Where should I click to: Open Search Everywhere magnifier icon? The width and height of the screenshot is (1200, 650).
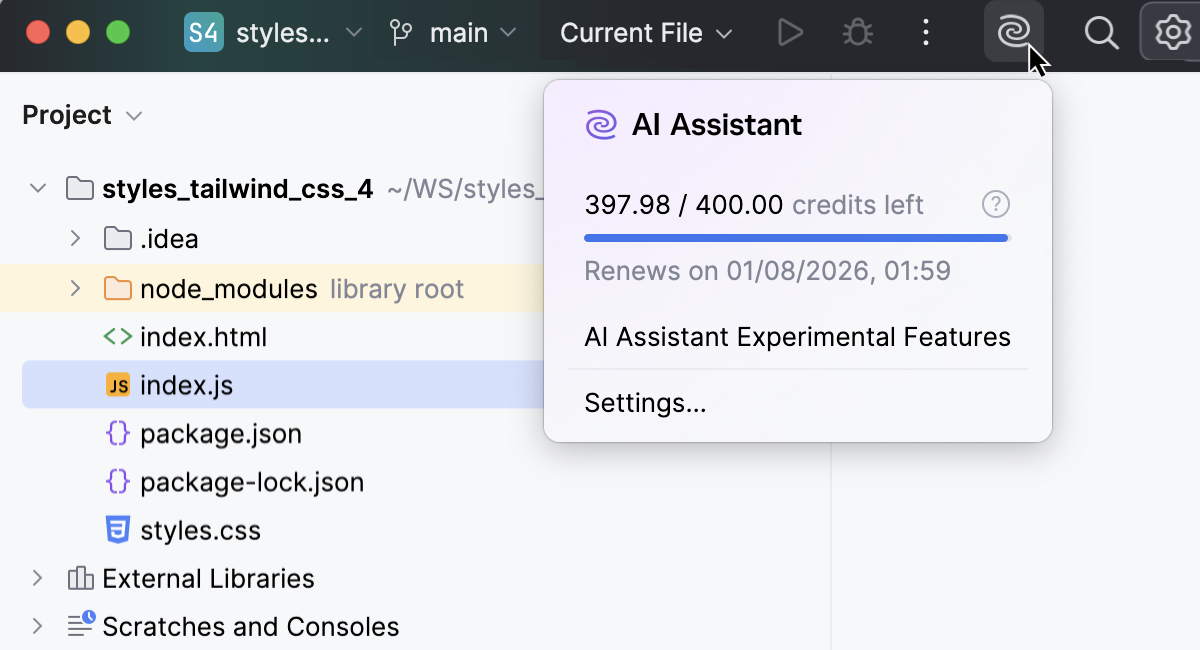(1101, 33)
